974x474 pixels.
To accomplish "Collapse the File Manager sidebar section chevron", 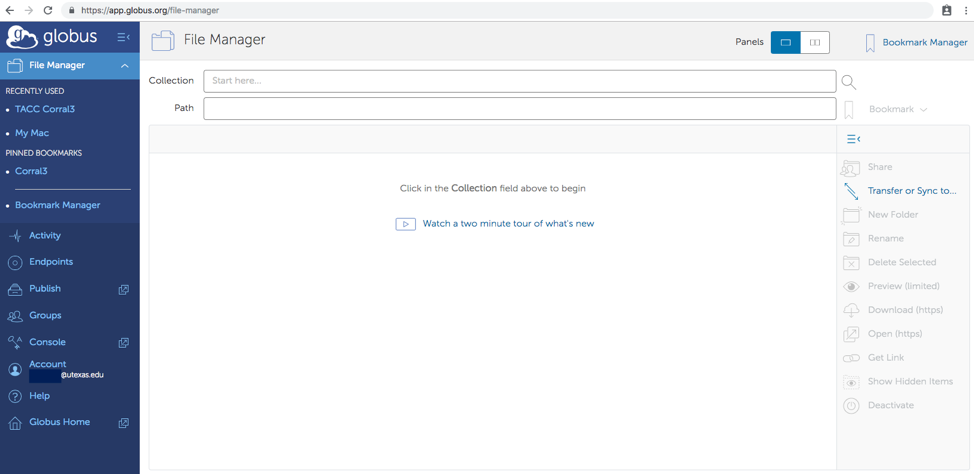I will pyautogui.click(x=125, y=66).
